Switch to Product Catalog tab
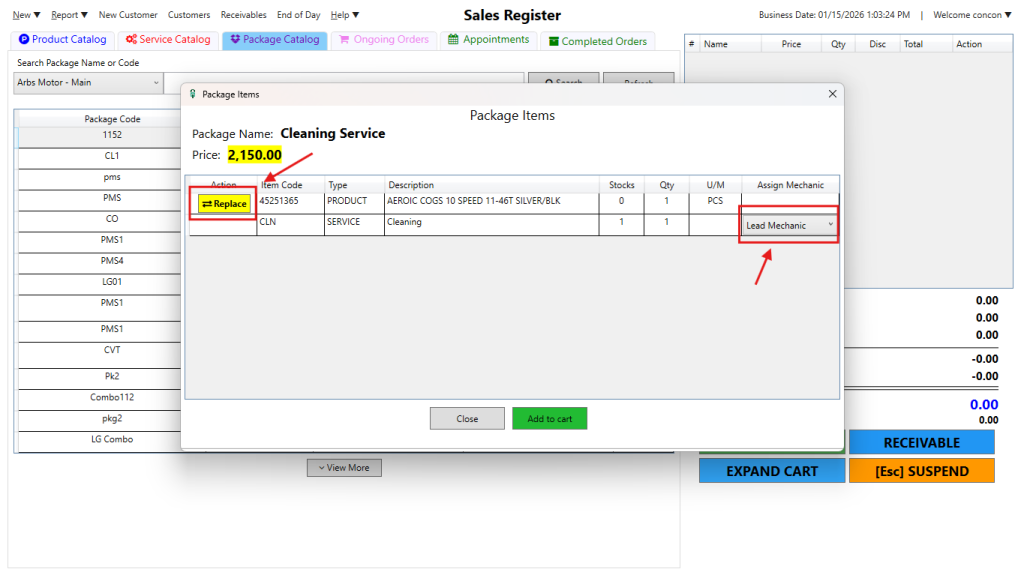 62,40
